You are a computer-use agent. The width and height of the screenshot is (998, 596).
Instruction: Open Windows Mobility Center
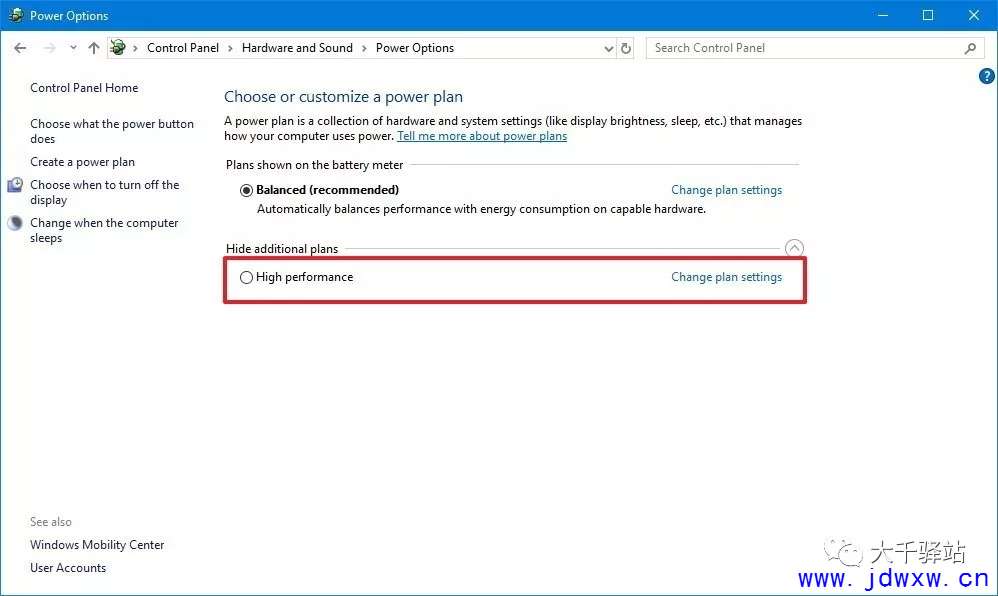97,545
